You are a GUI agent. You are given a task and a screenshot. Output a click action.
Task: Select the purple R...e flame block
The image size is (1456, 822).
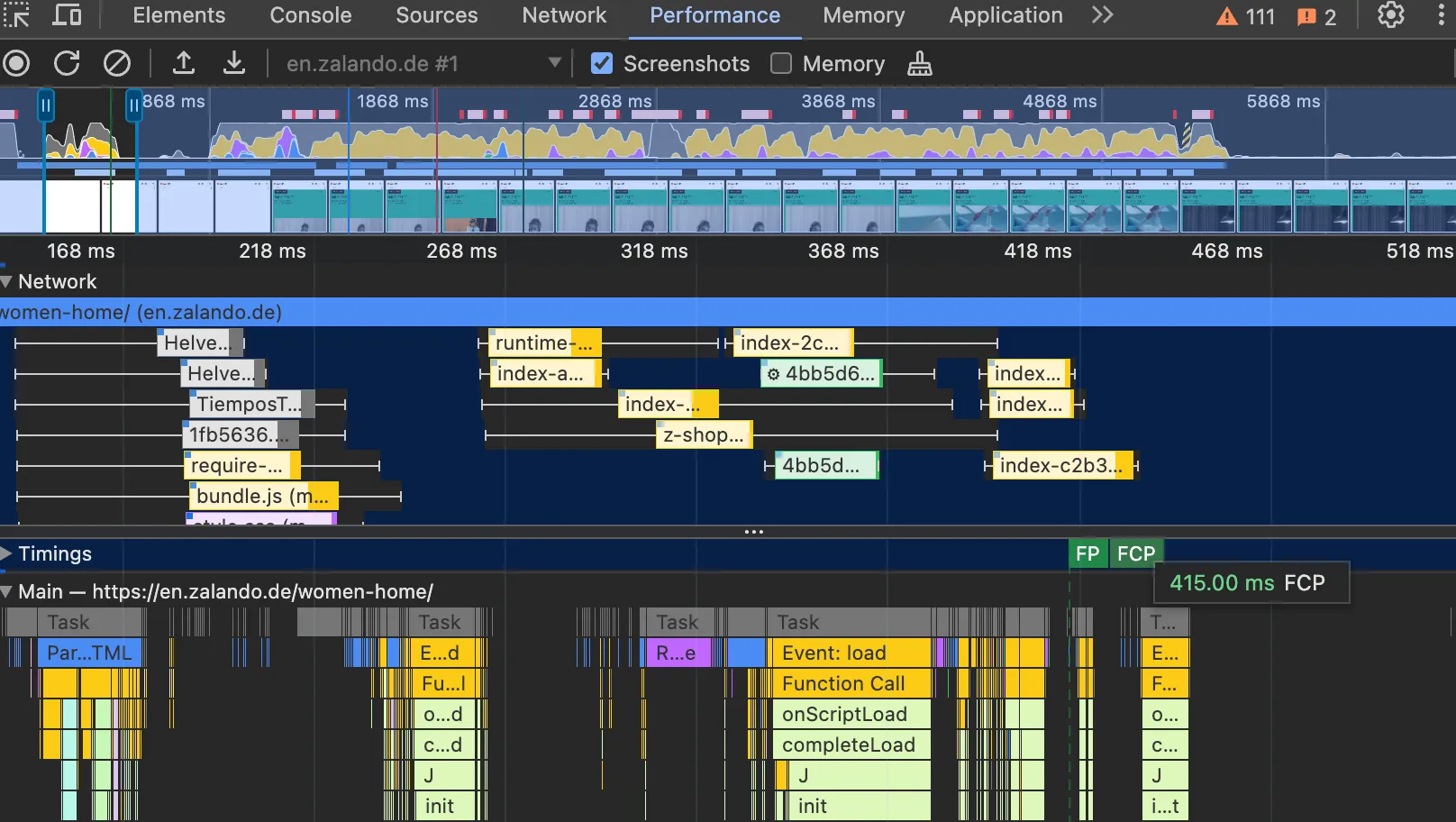[x=678, y=653]
